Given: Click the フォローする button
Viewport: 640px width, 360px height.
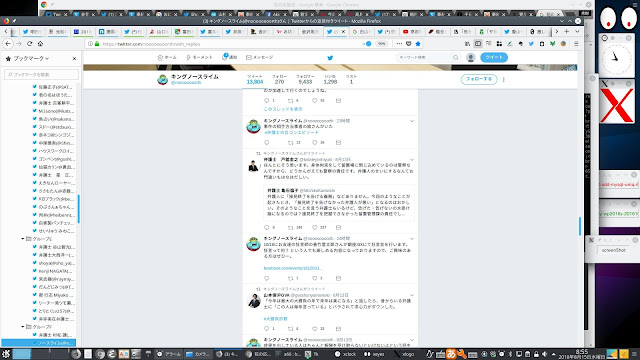Looking at the screenshot, I should (479, 79).
